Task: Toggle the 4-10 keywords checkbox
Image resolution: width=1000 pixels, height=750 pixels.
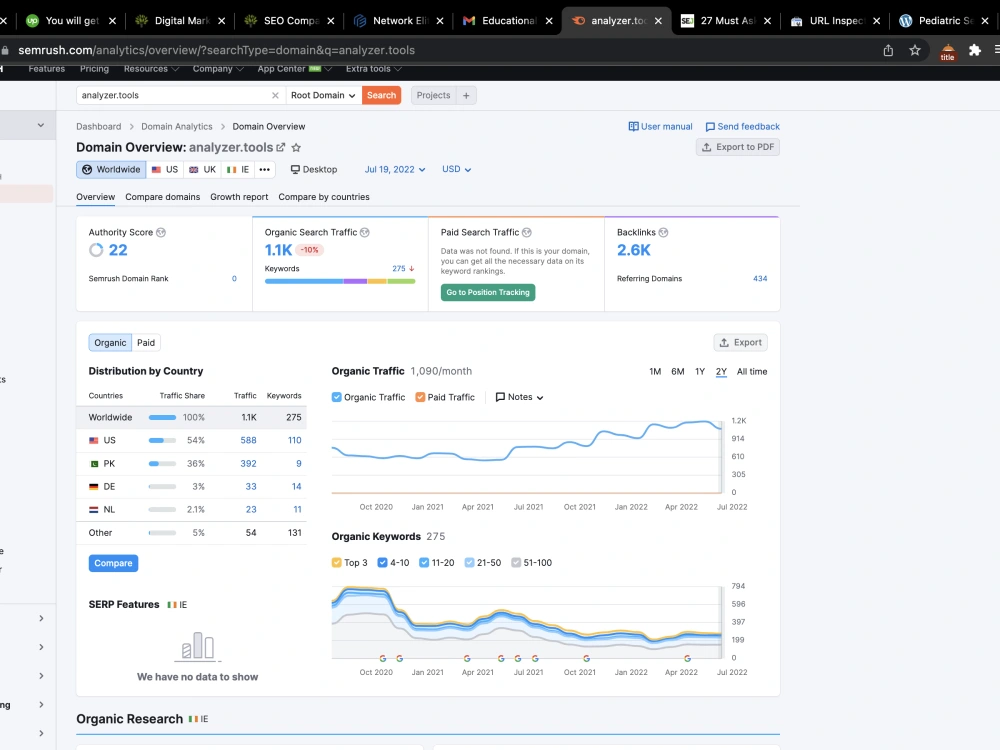Action: 383,562
